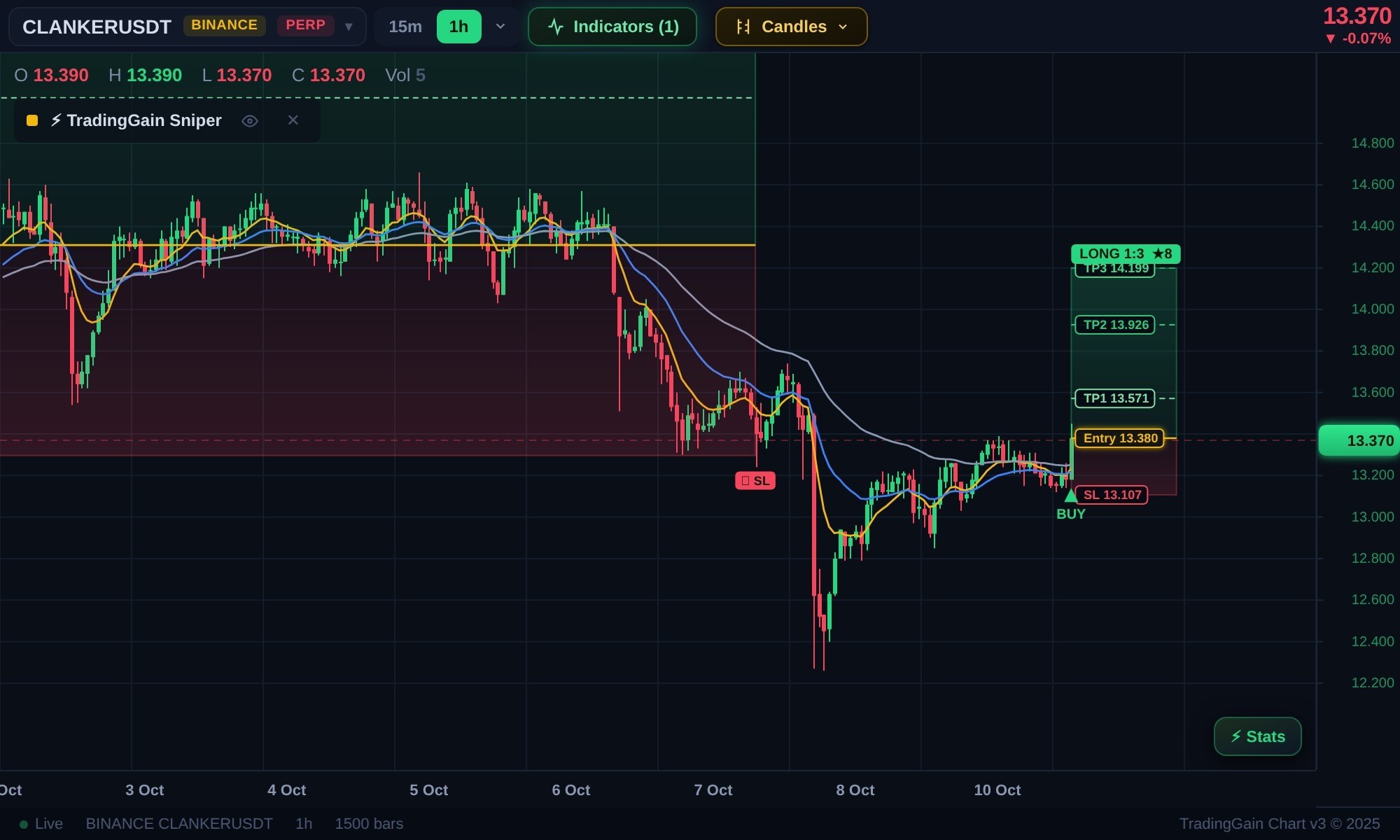The height and width of the screenshot is (840, 1400).
Task: Toggle visibility of TradingGain Sniper indicator
Action: tap(250, 121)
